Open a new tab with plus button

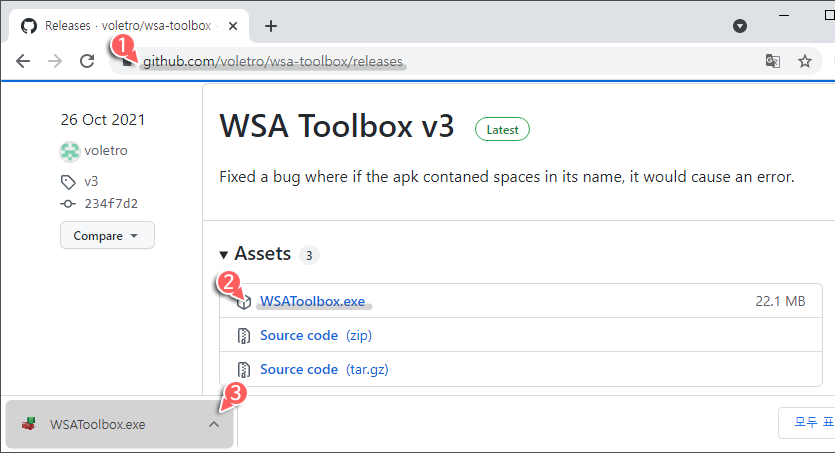click(x=271, y=26)
